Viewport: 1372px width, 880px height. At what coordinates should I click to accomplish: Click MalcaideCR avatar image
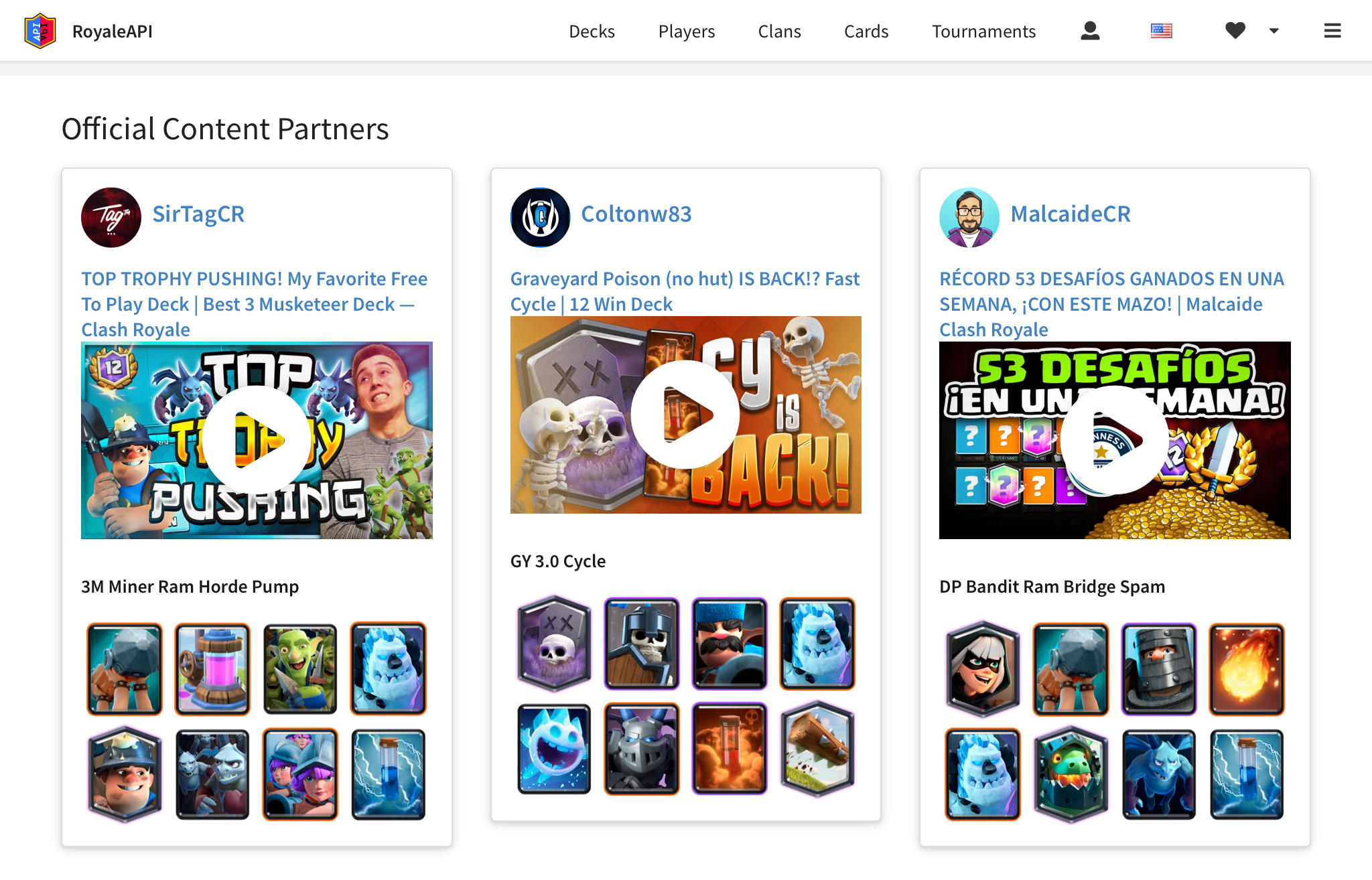(969, 218)
